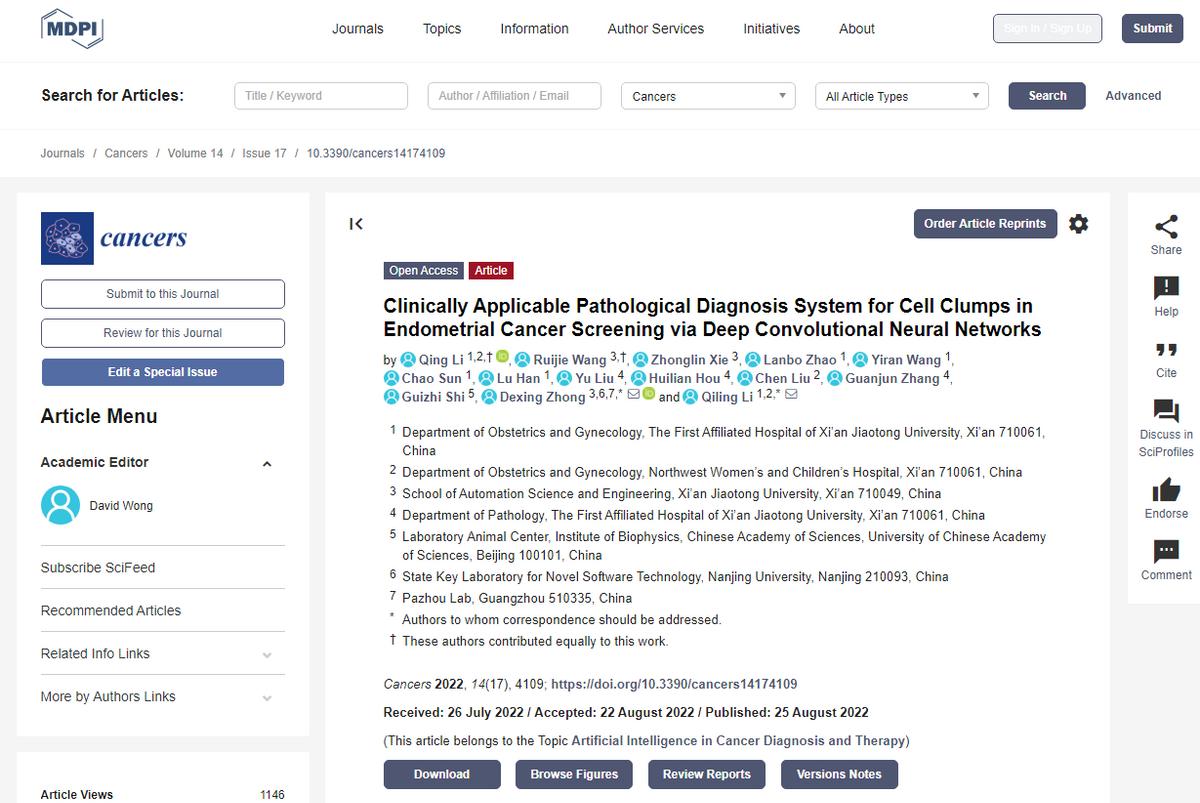Collapse the left sidebar with arrow icon
The image size is (1200, 803).
pyautogui.click(x=356, y=224)
